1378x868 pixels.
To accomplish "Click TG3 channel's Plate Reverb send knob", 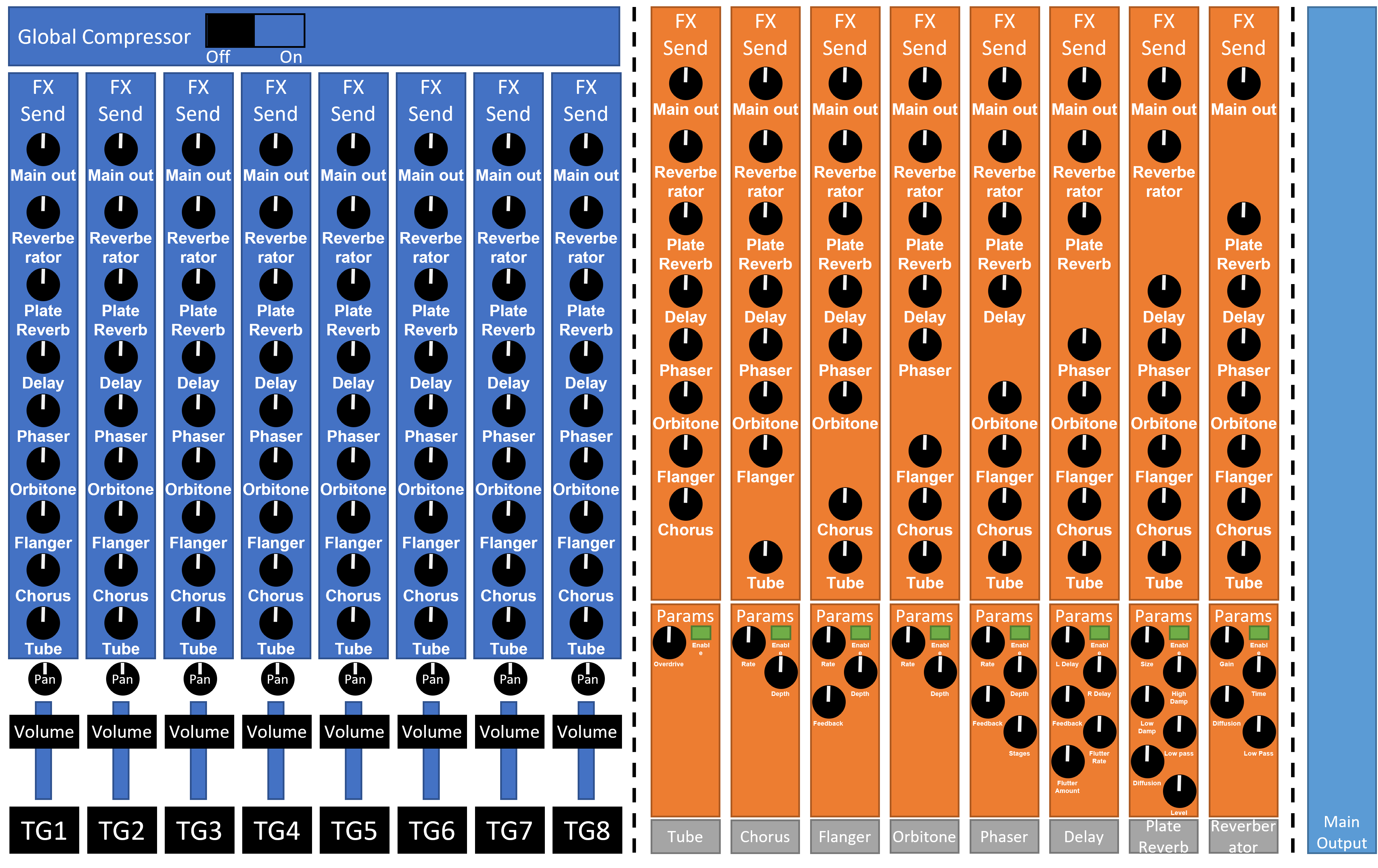I will pos(198,284).
